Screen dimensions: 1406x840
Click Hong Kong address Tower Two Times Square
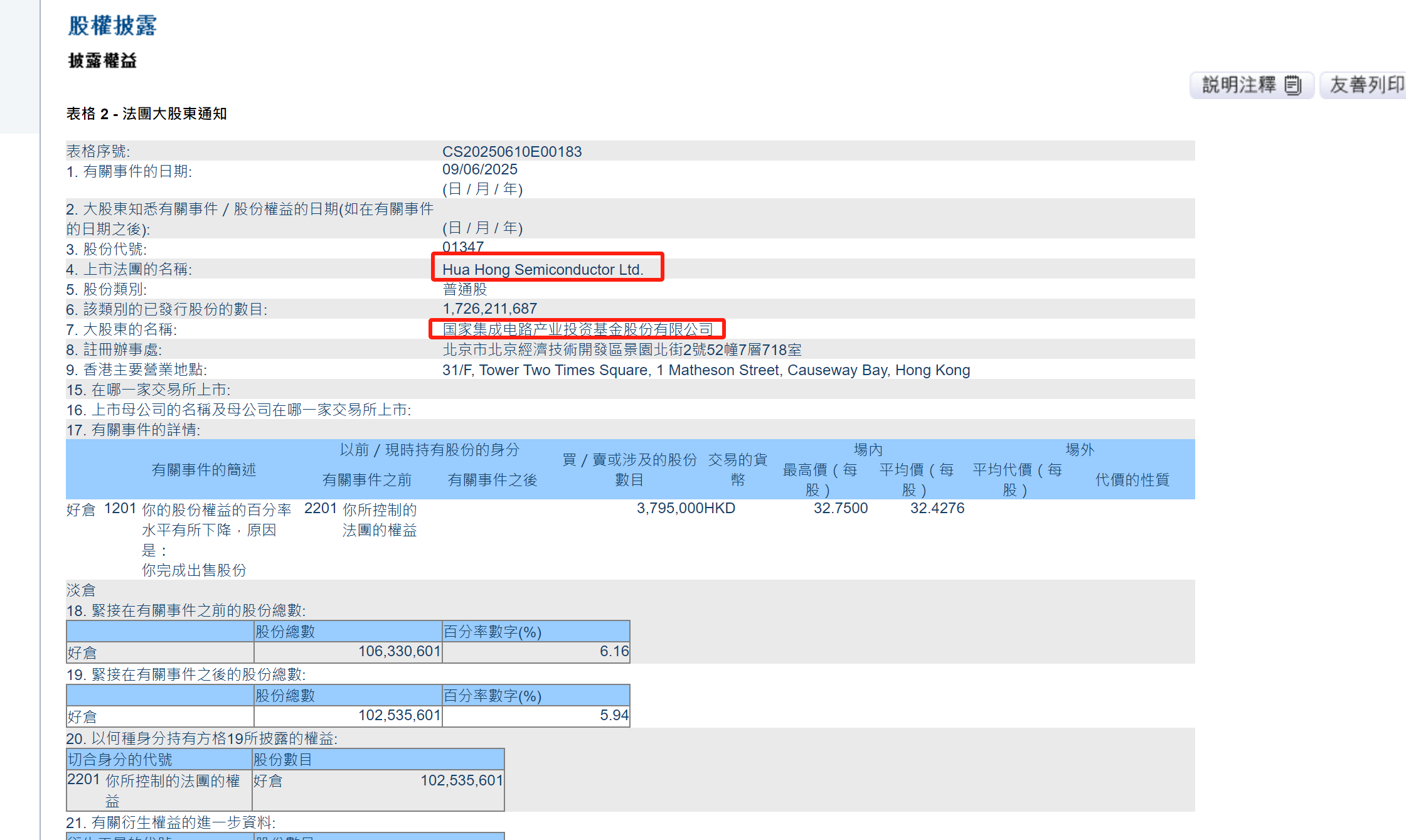[x=706, y=370]
